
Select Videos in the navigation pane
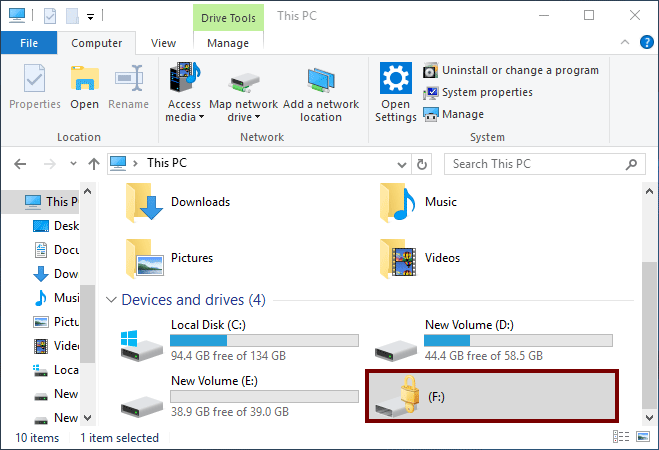coord(55,345)
